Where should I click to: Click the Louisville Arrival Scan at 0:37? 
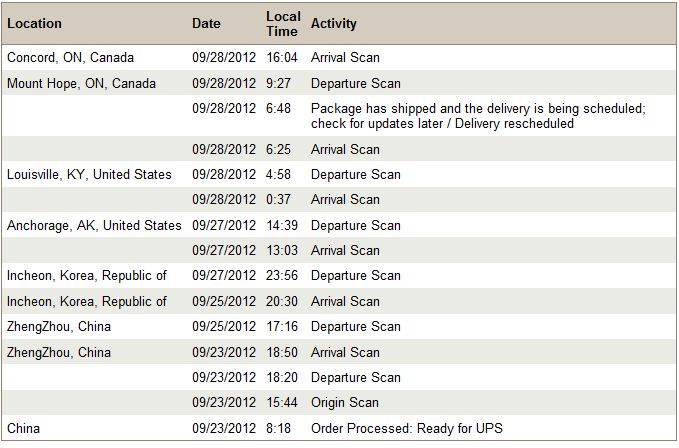tap(345, 200)
